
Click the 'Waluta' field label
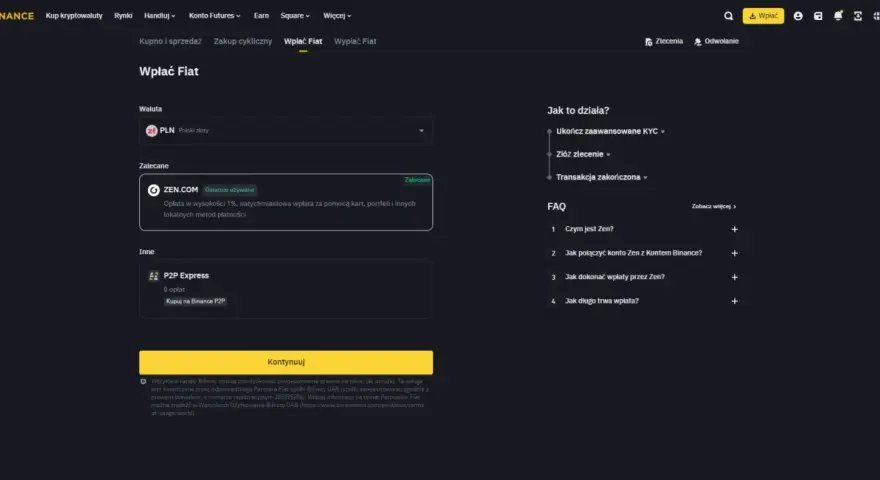pos(150,109)
